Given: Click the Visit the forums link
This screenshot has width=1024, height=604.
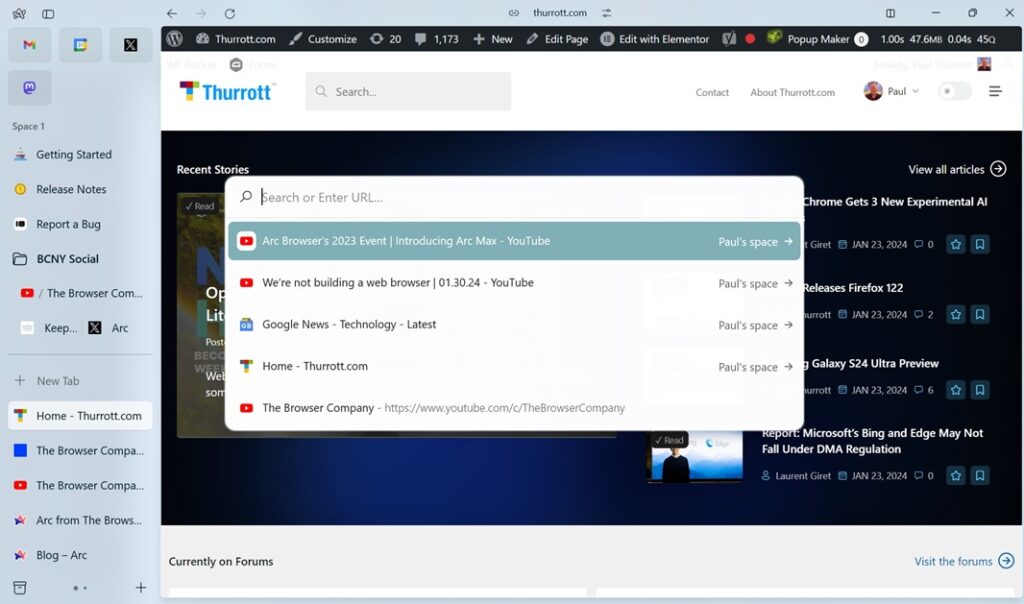Looking at the screenshot, I should (x=953, y=561).
